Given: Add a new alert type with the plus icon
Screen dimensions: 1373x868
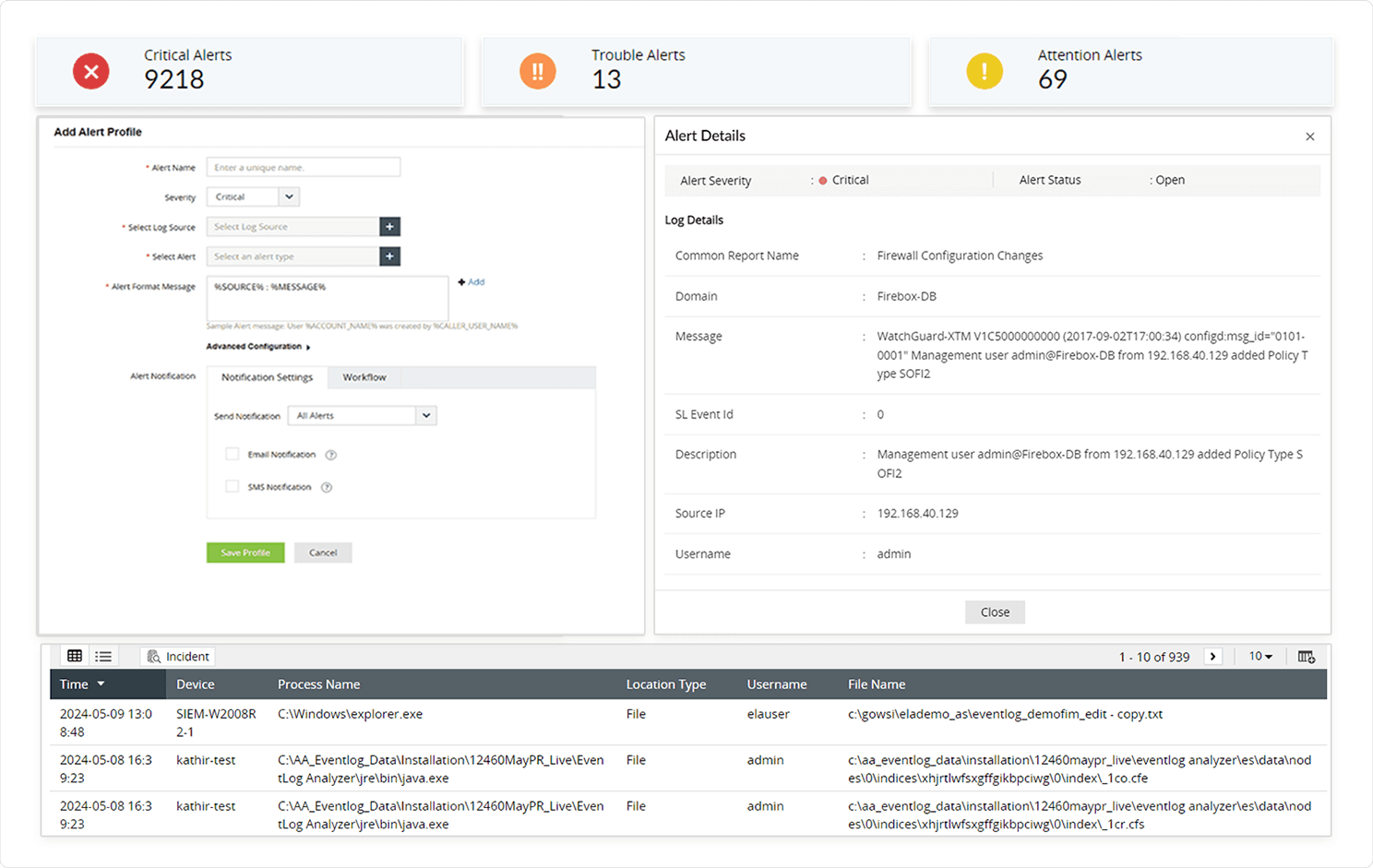Looking at the screenshot, I should [x=389, y=256].
